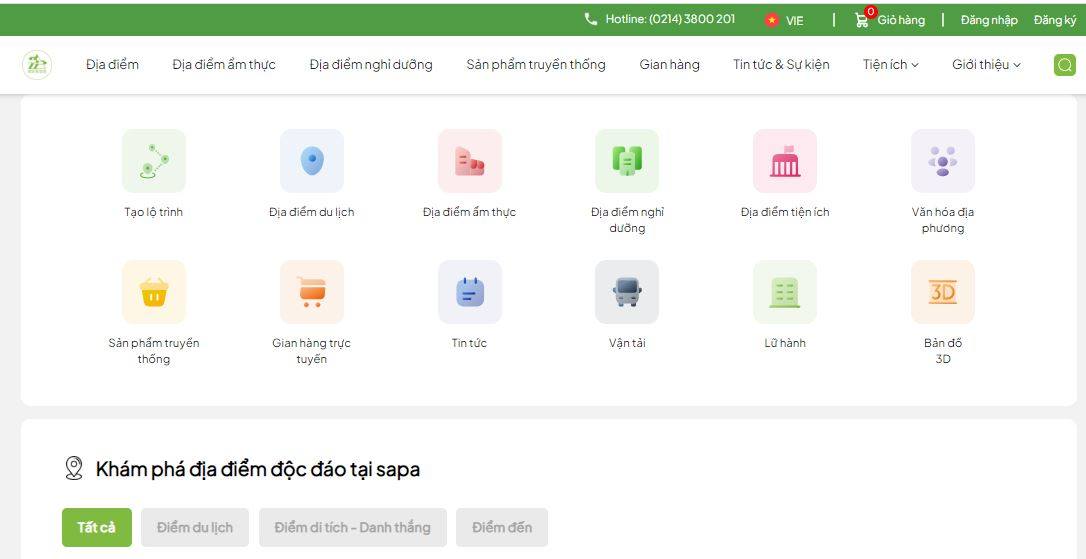1086x559 pixels.
Task: Select the Điểm du lịch filter tab
Action: [x=195, y=528]
